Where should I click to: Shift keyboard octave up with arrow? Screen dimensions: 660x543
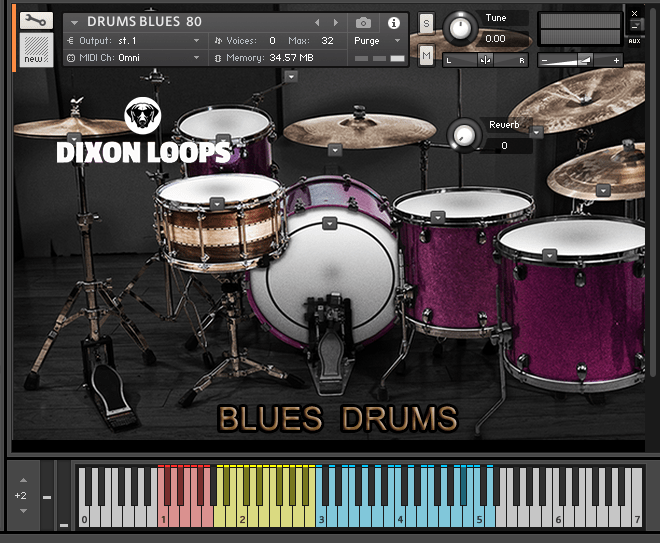(23, 480)
